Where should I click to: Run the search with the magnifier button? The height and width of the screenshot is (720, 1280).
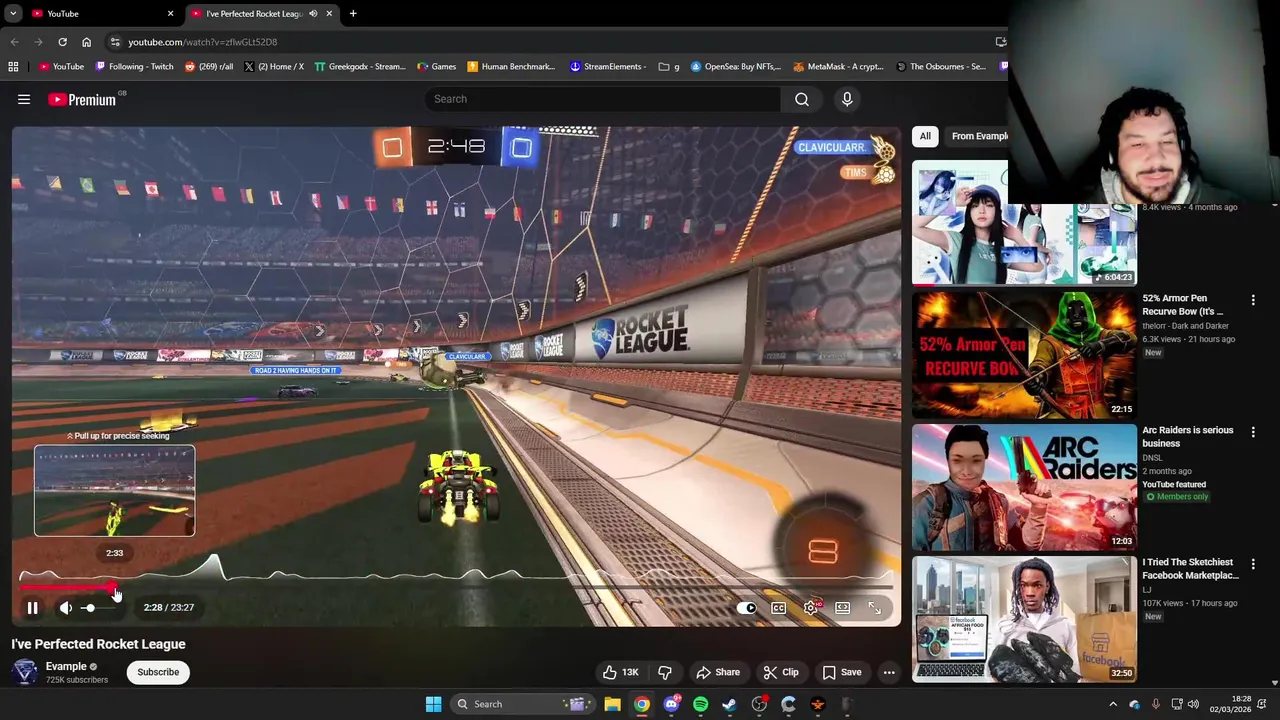coord(802,99)
